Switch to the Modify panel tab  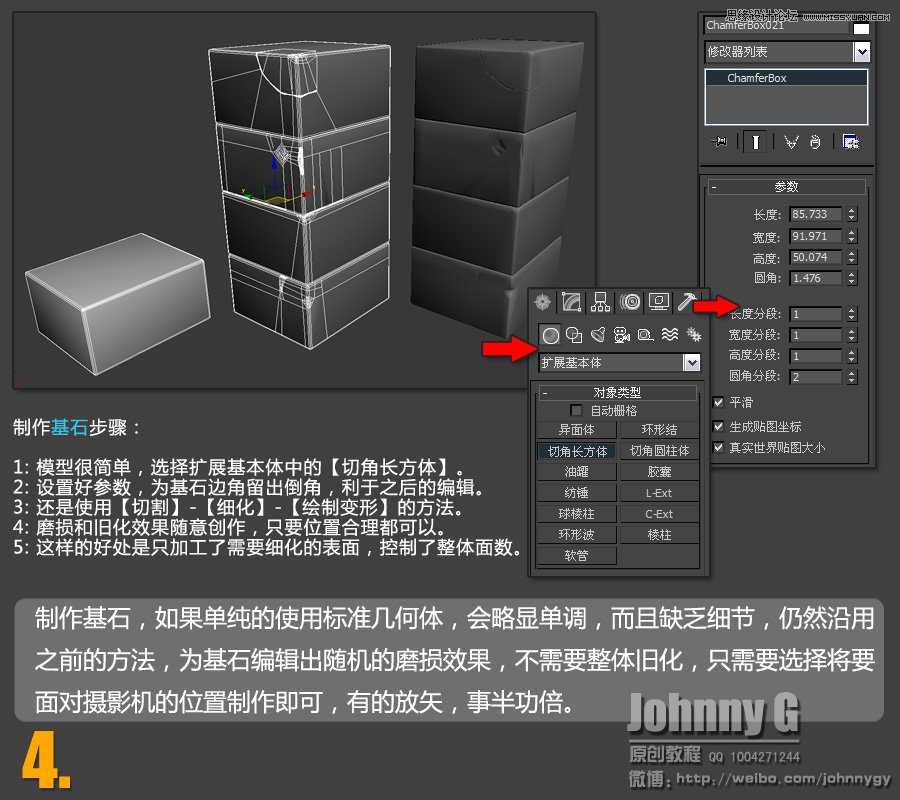571,302
